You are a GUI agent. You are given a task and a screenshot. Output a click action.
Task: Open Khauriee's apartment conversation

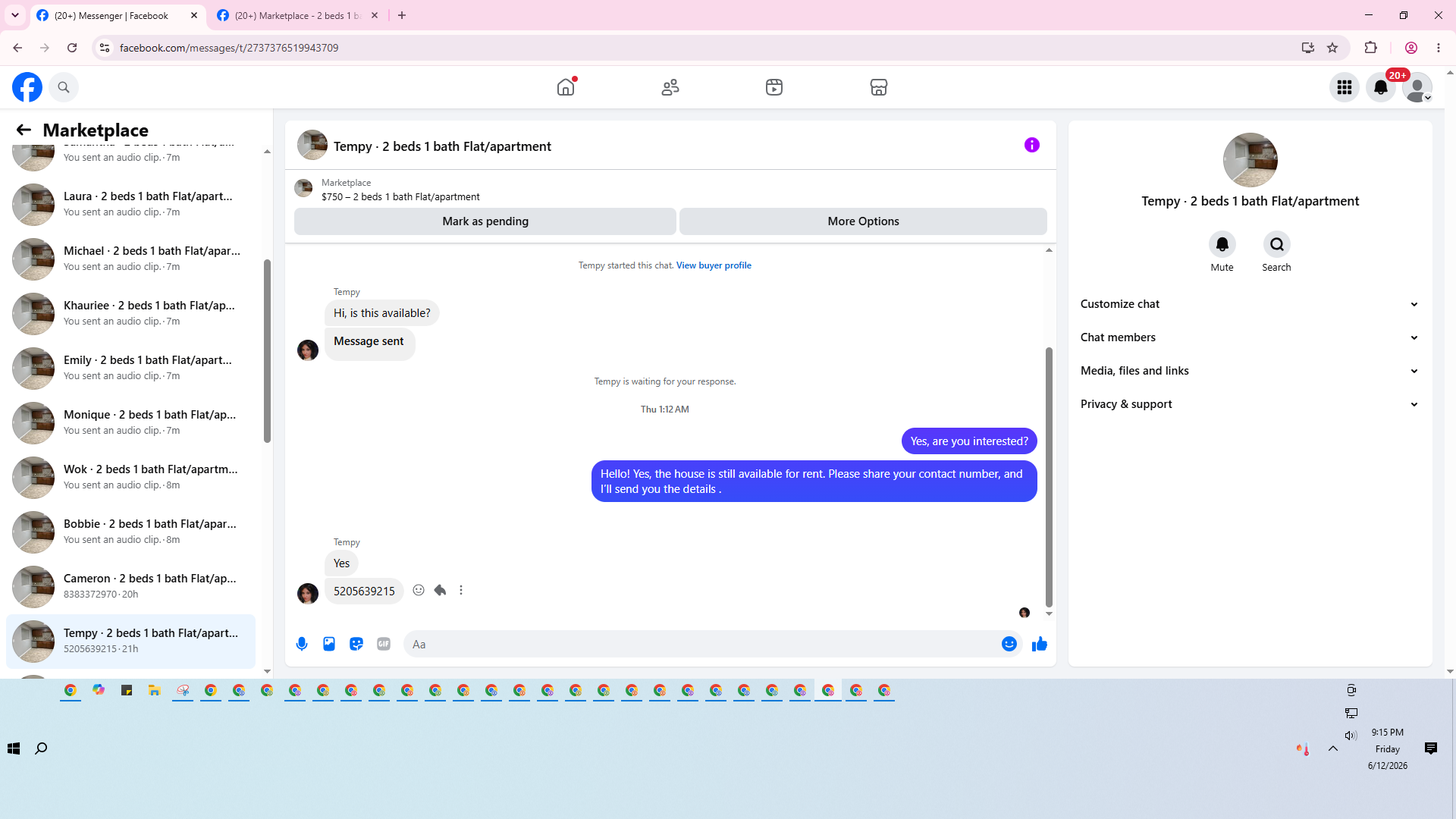130,313
